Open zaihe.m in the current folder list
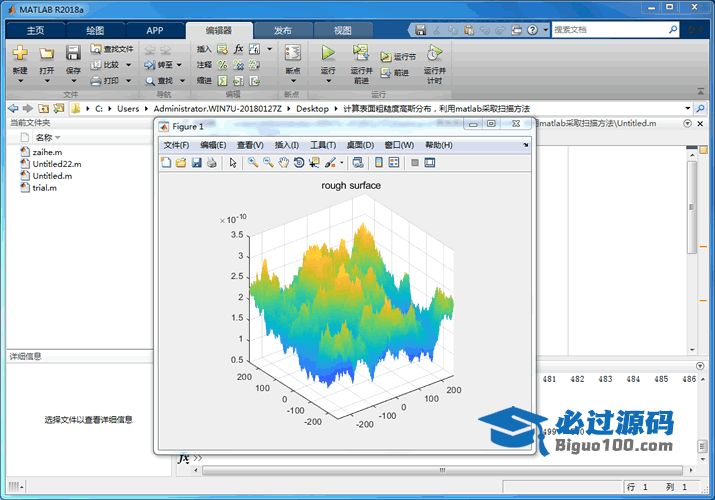Viewport: 715px width, 500px height. click(47, 151)
